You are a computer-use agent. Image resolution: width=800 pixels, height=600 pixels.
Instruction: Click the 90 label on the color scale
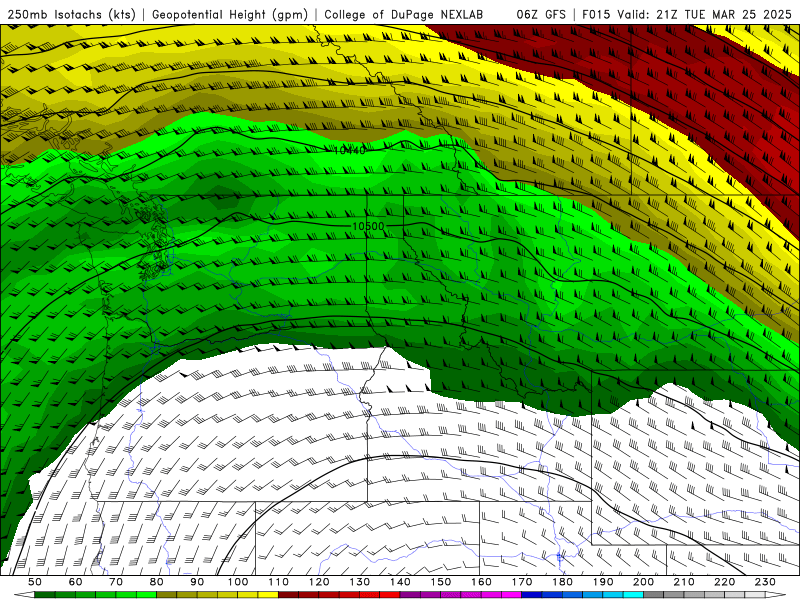click(x=197, y=582)
